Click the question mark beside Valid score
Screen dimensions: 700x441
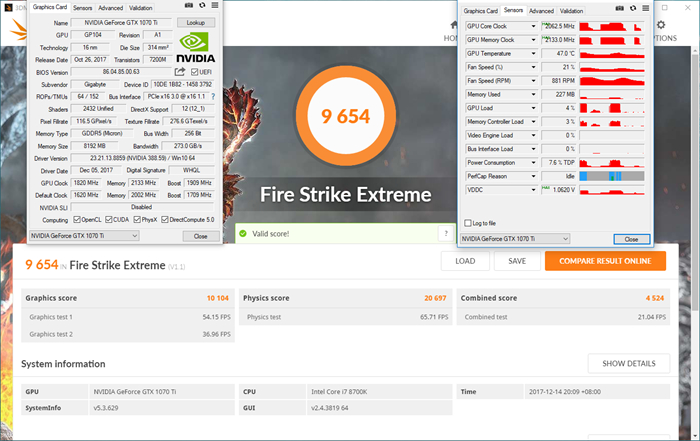point(444,233)
